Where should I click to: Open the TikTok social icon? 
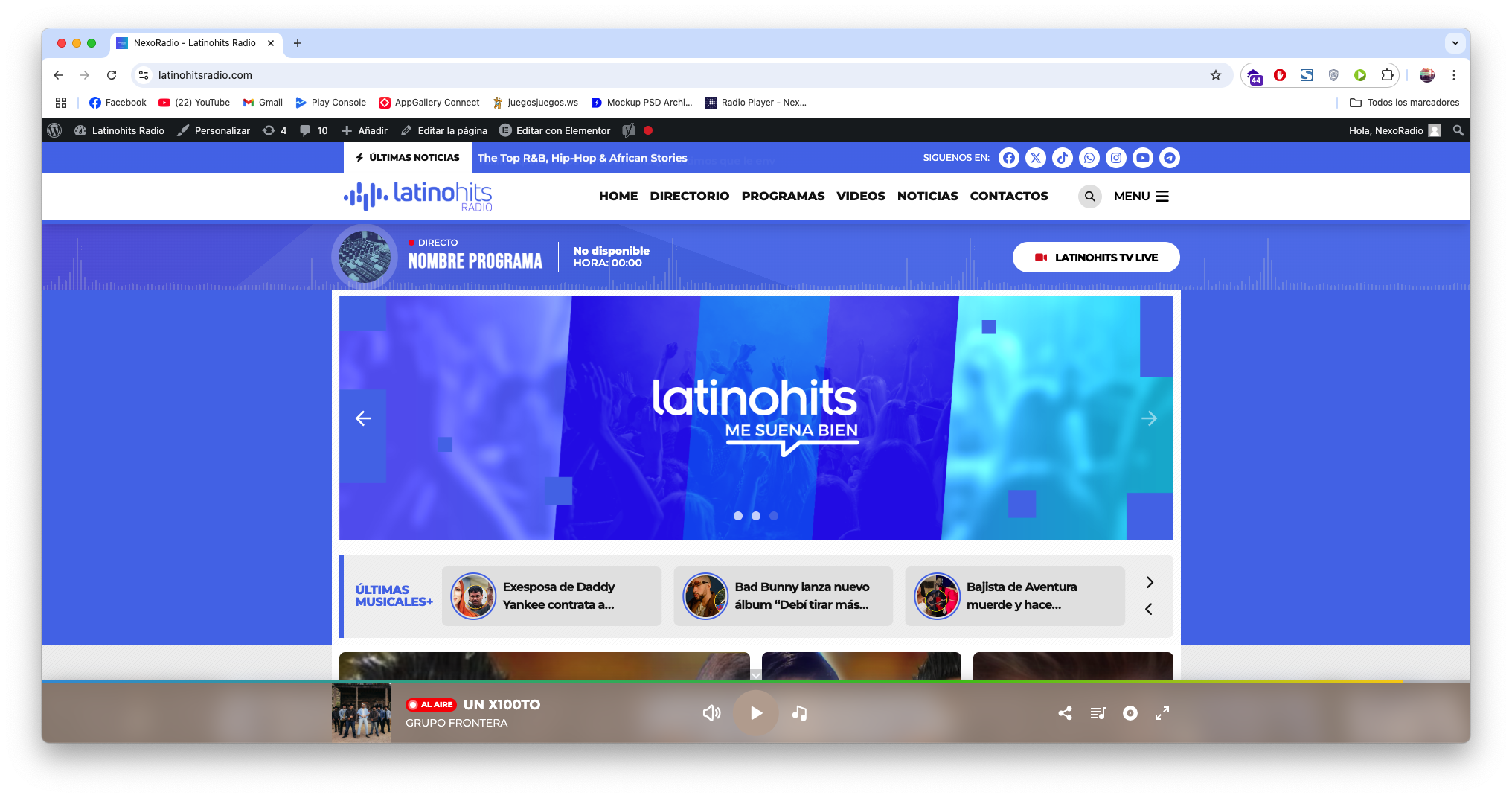point(1063,158)
